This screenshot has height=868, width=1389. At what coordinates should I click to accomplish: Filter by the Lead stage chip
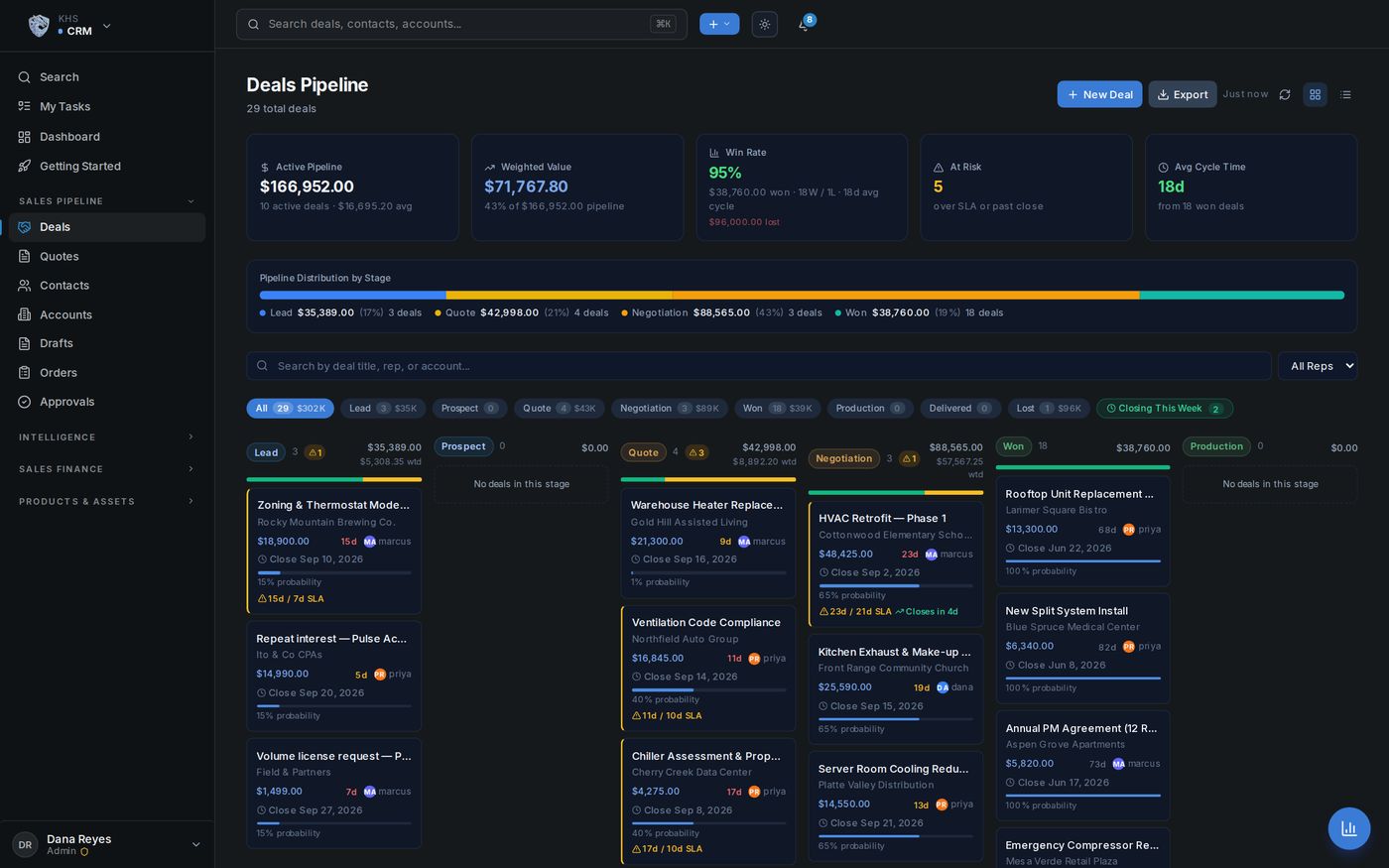coord(383,409)
